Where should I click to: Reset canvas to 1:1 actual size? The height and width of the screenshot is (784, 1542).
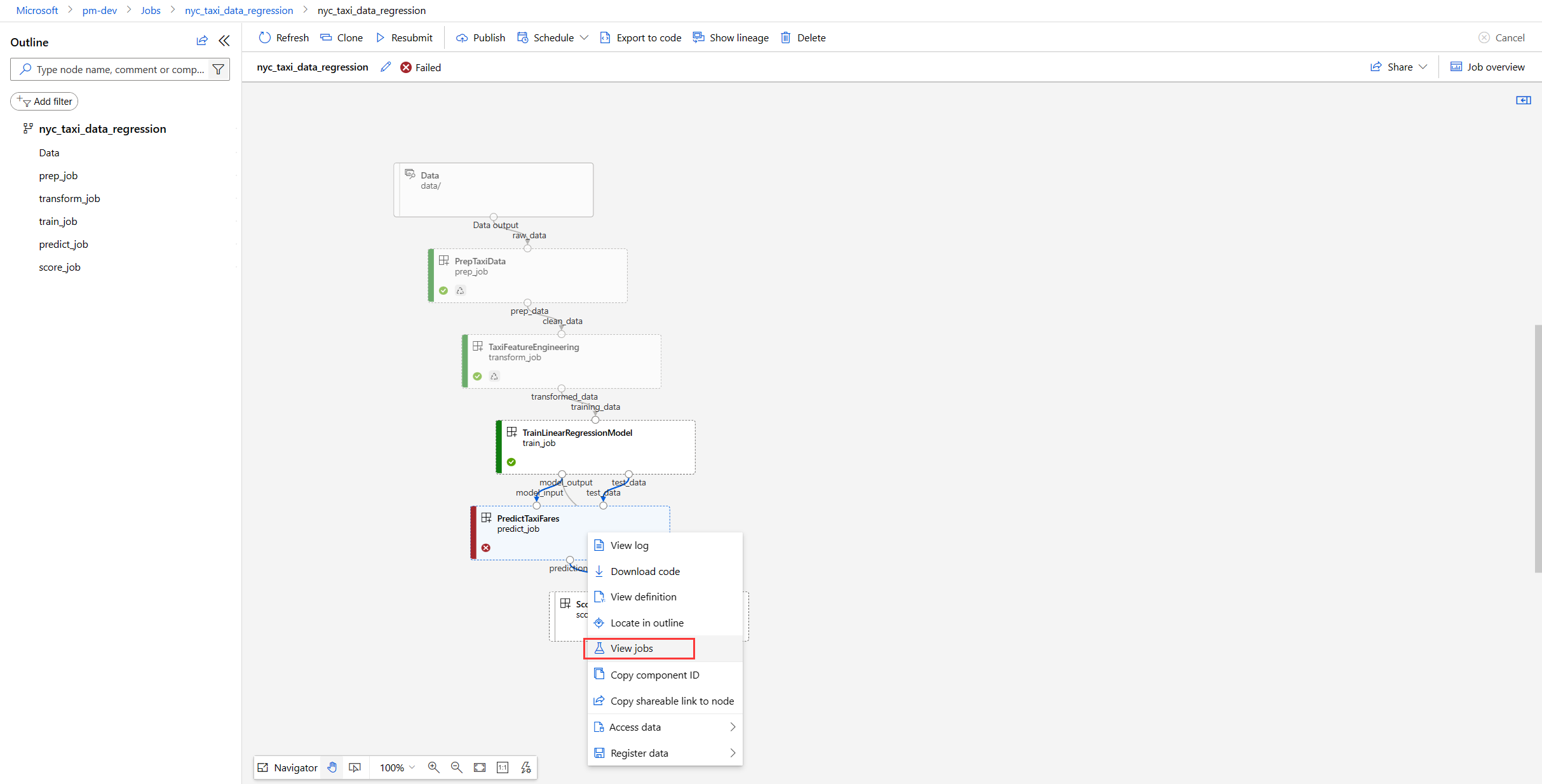(x=503, y=767)
